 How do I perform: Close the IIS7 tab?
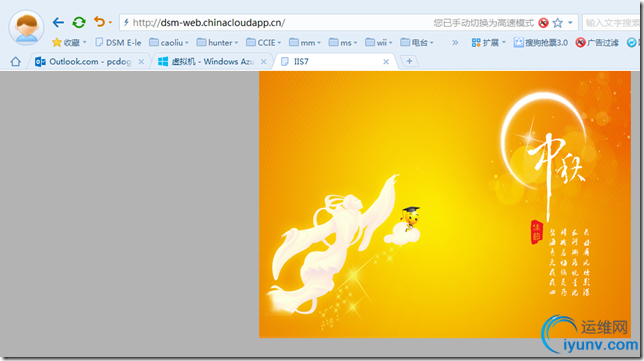point(386,62)
